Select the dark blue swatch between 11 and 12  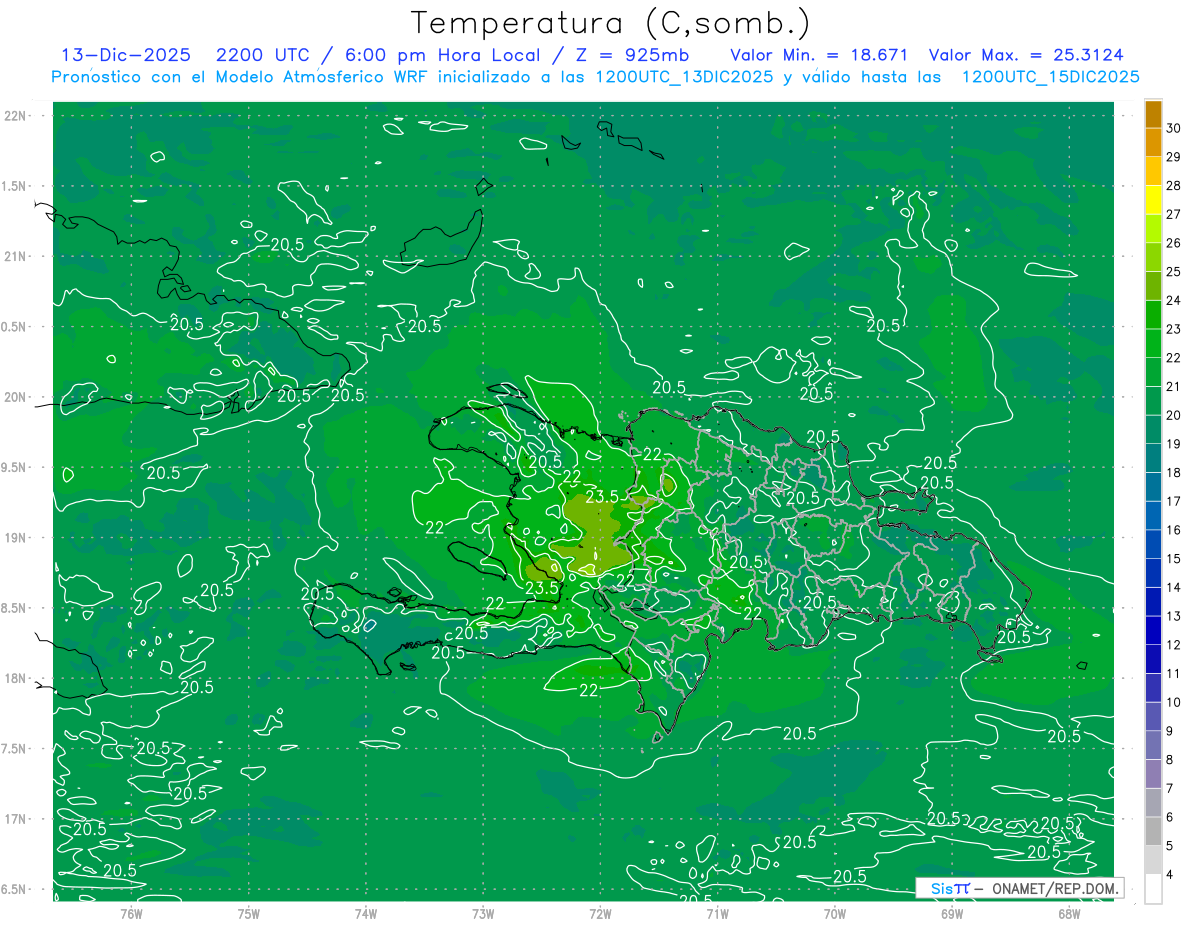click(x=1153, y=659)
